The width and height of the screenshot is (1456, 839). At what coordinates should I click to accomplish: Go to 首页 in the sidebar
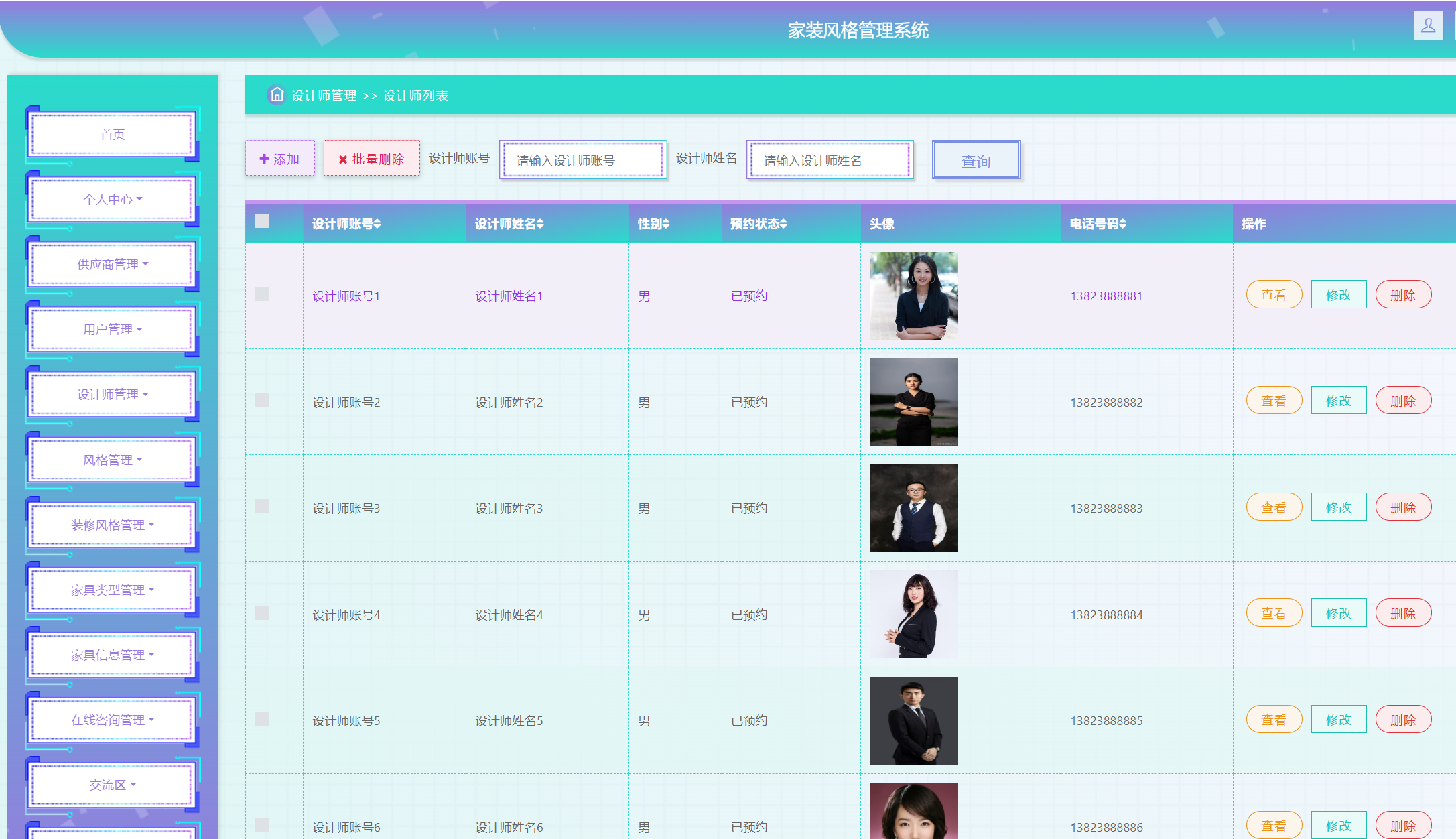(x=113, y=135)
